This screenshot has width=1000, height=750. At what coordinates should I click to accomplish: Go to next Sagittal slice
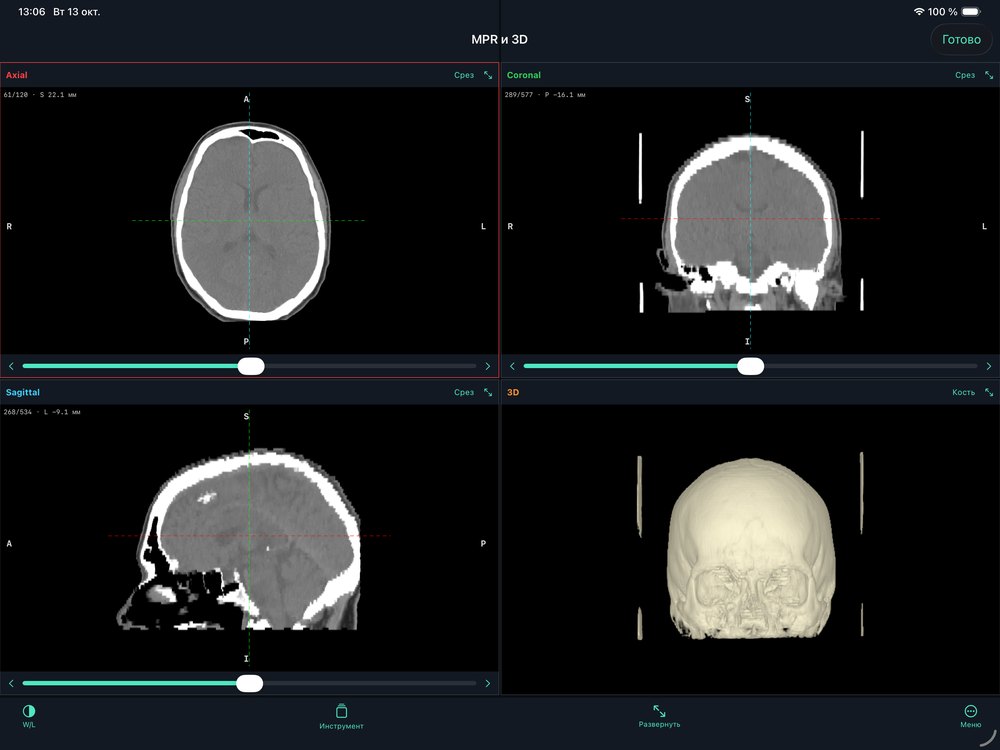[x=488, y=683]
